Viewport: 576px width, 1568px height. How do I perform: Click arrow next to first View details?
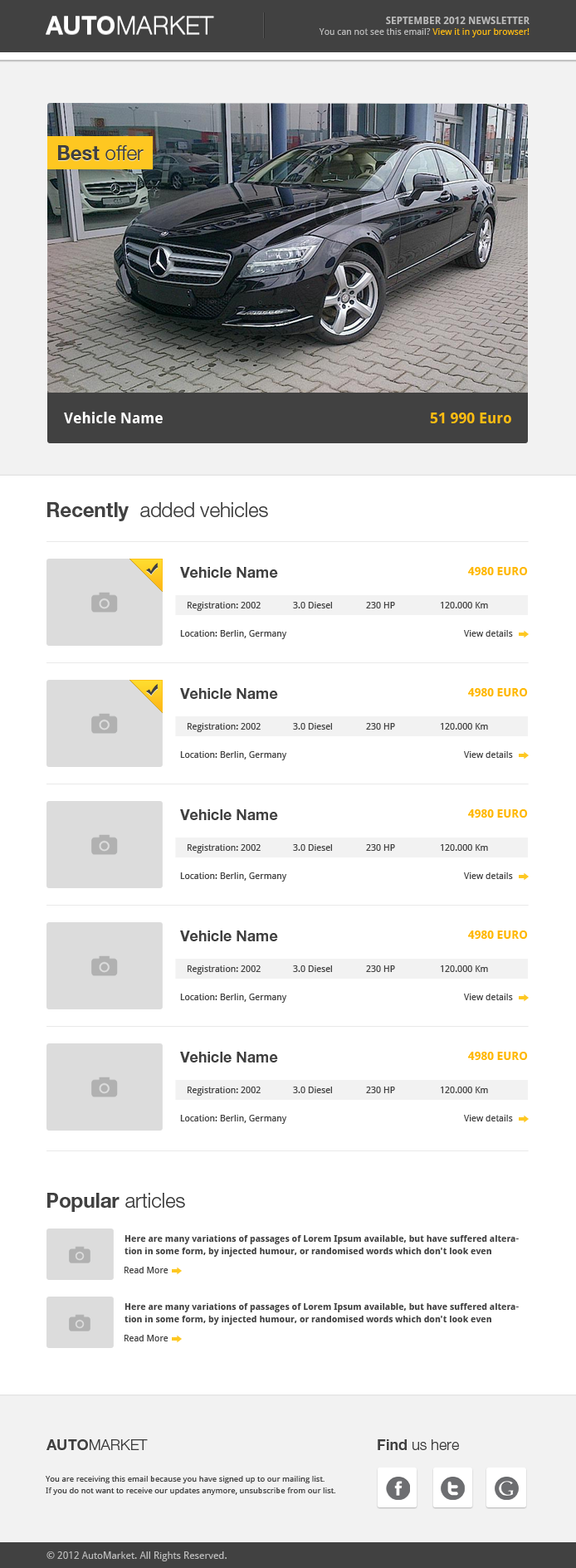524,634
